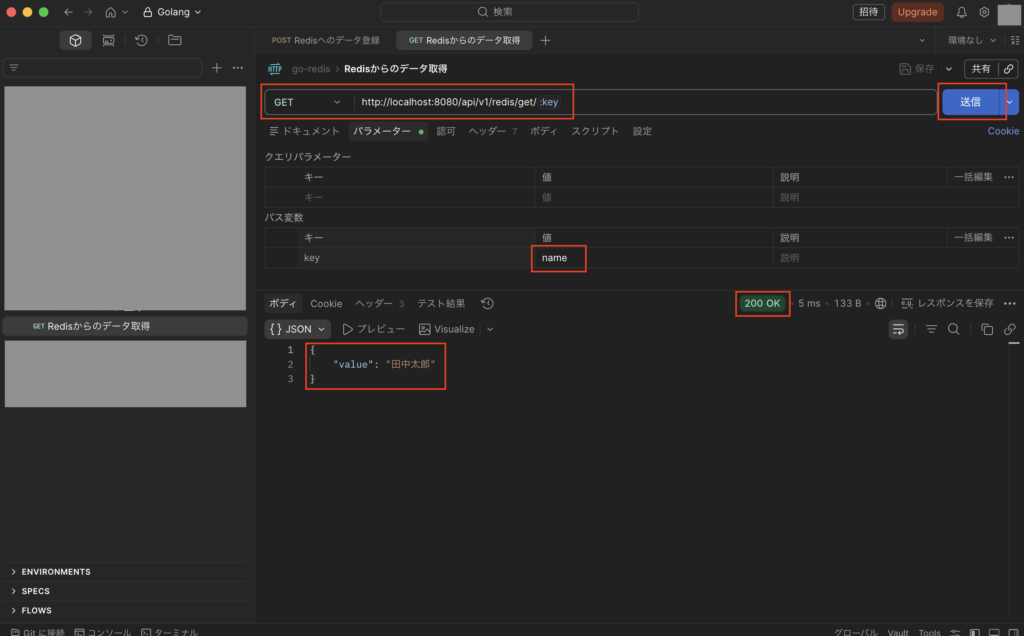Click the notifications bell icon

961,12
